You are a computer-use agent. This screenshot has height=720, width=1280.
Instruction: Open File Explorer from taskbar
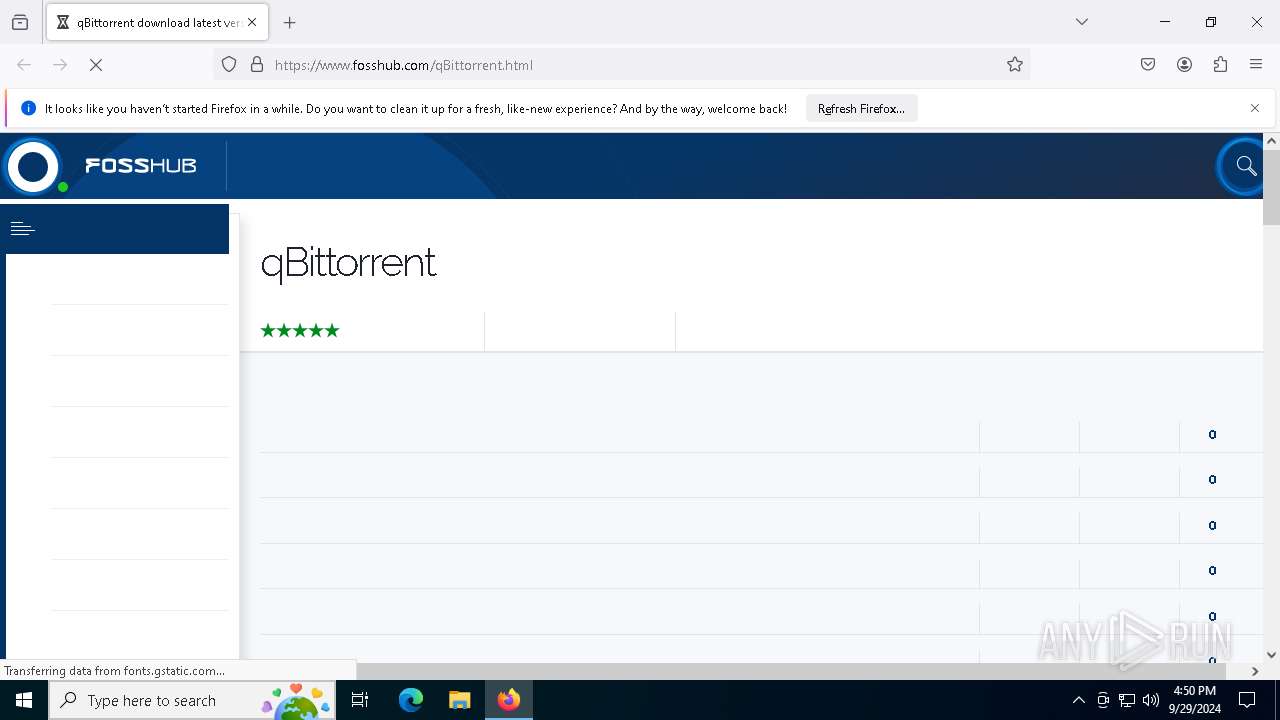click(459, 700)
